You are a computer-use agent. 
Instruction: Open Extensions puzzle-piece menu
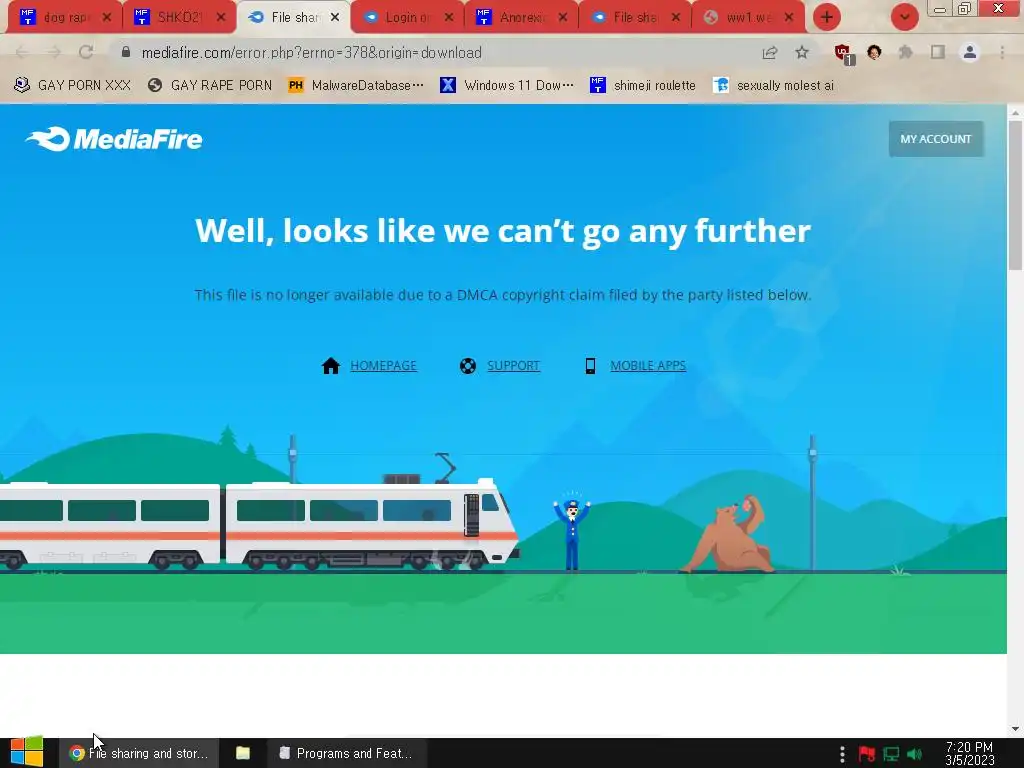[x=906, y=52]
